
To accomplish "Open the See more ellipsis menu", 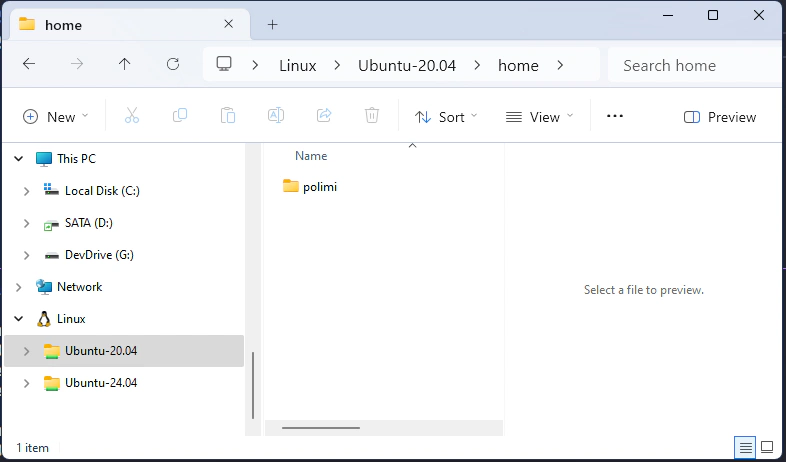I will (x=615, y=117).
